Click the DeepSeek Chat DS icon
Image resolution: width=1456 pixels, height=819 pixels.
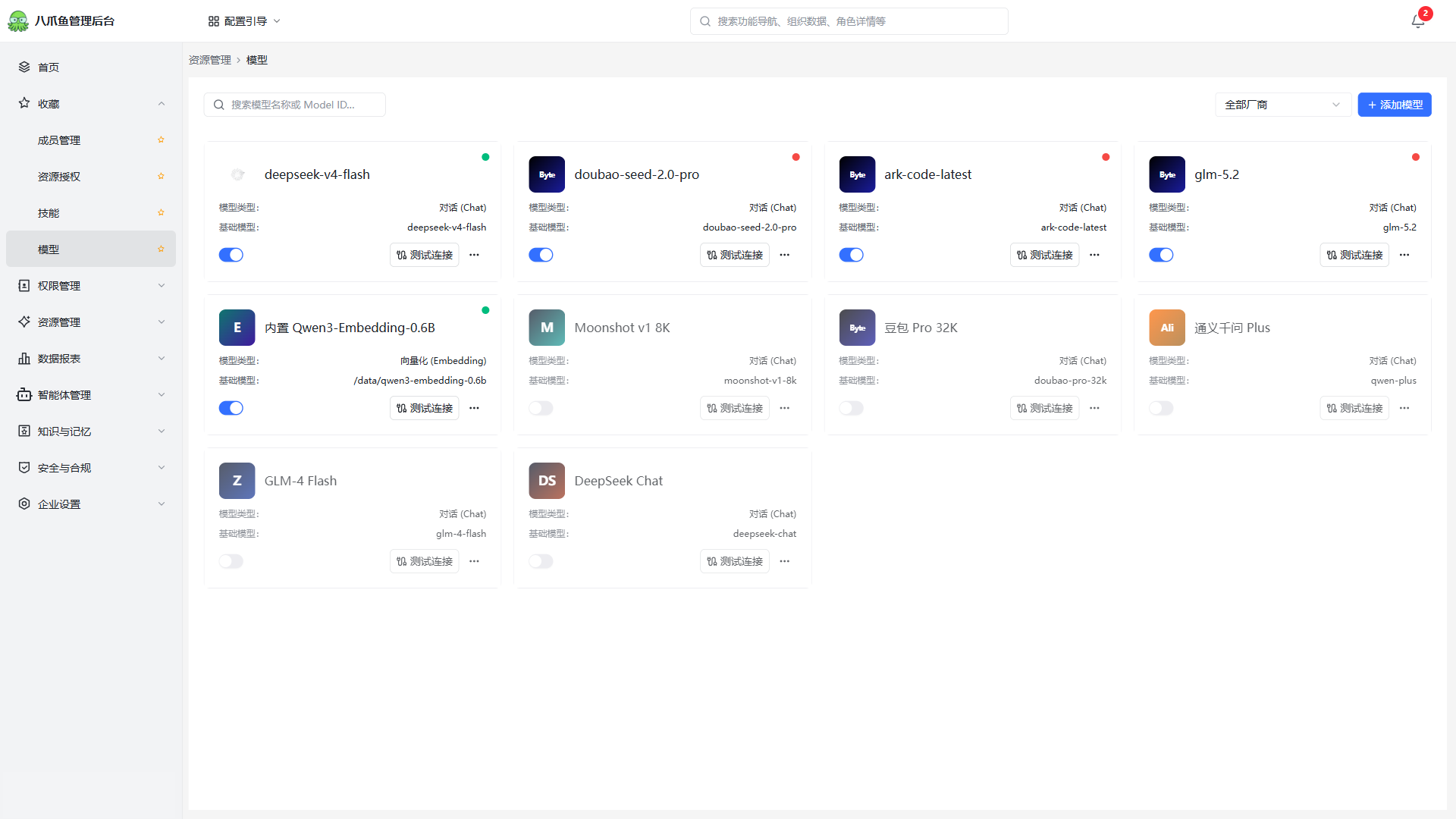click(547, 481)
